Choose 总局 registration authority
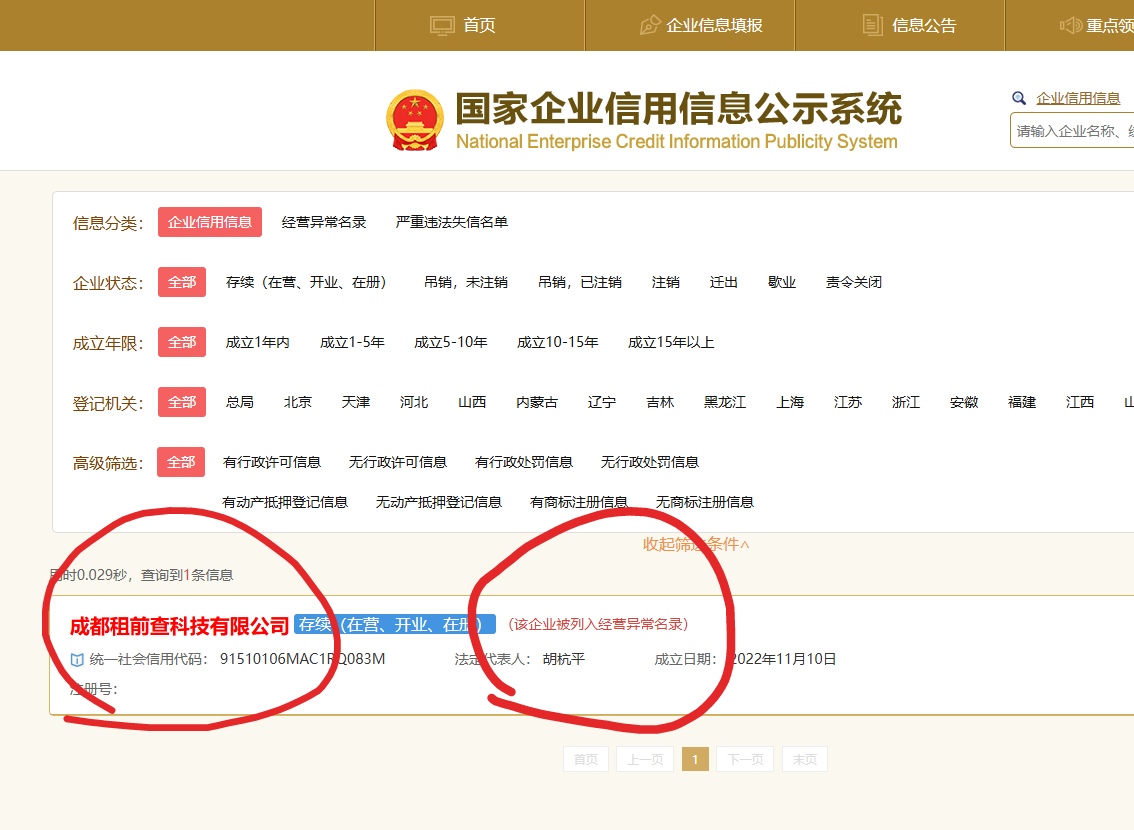Screen dimensions: 1134x830 tap(239, 402)
